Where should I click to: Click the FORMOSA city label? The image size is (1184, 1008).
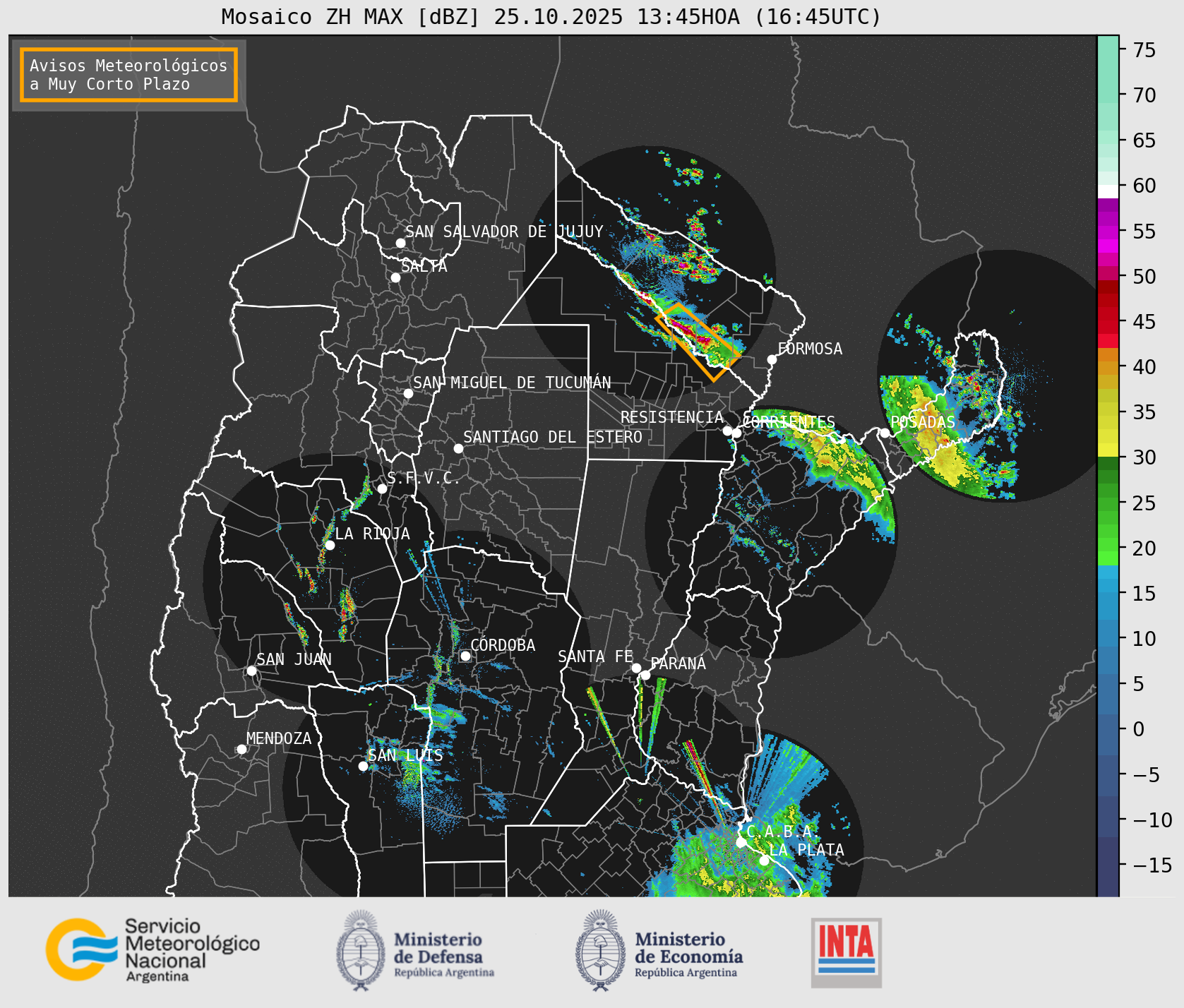[810, 349]
